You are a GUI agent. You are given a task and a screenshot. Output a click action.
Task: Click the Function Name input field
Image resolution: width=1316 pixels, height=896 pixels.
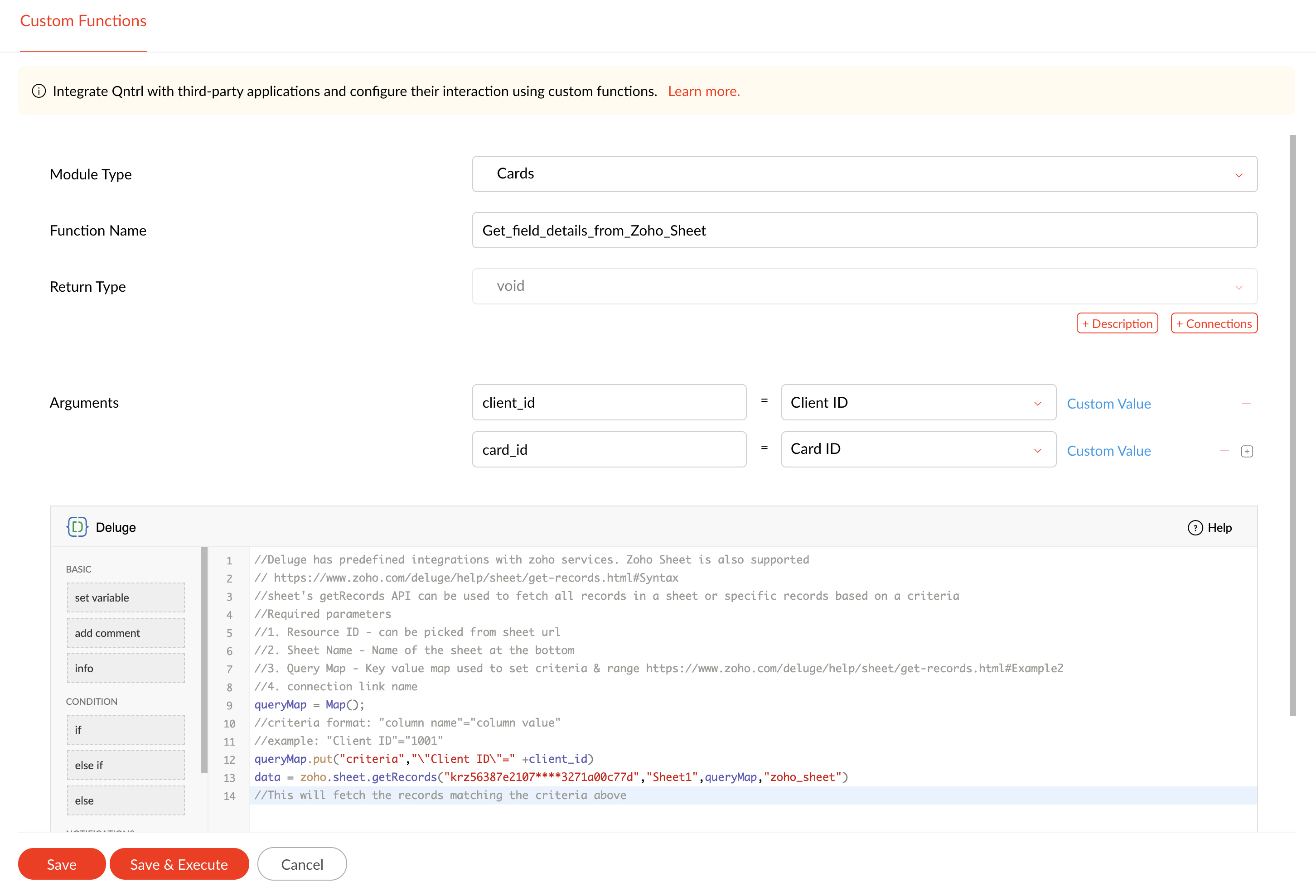pyautogui.click(x=864, y=231)
